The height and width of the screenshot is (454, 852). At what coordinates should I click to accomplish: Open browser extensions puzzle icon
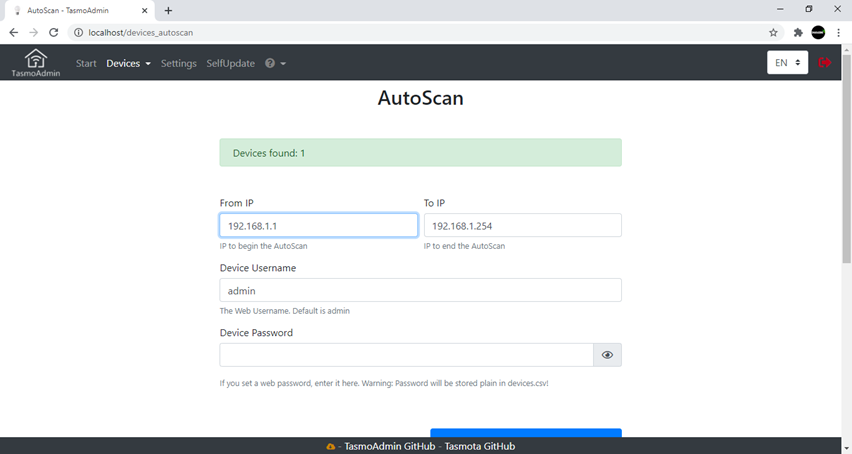tap(798, 33)
